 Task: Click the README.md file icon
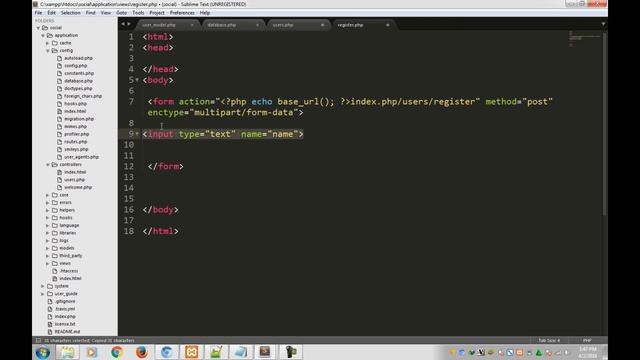50,332
